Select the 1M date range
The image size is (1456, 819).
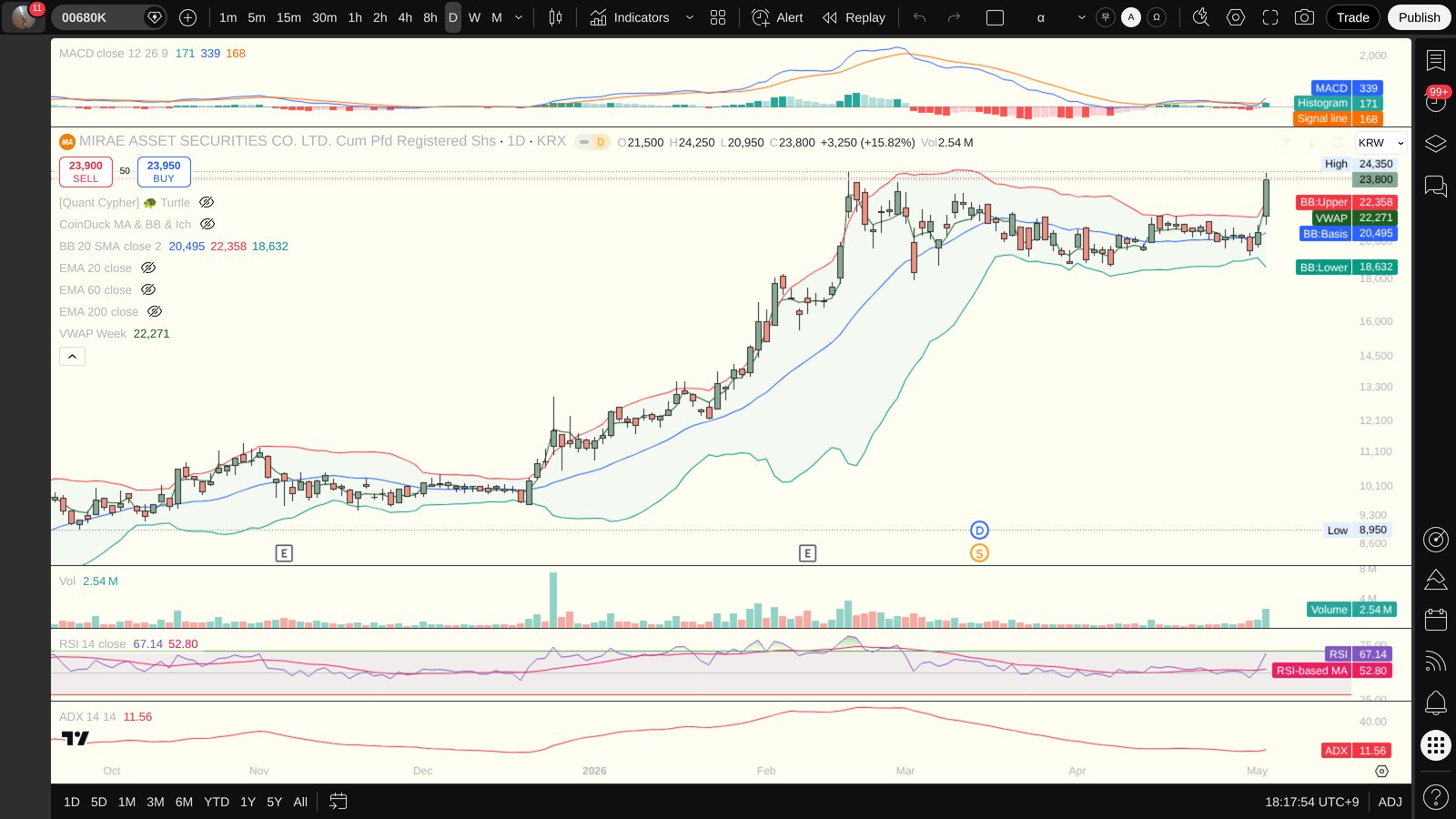click(126, 802)
